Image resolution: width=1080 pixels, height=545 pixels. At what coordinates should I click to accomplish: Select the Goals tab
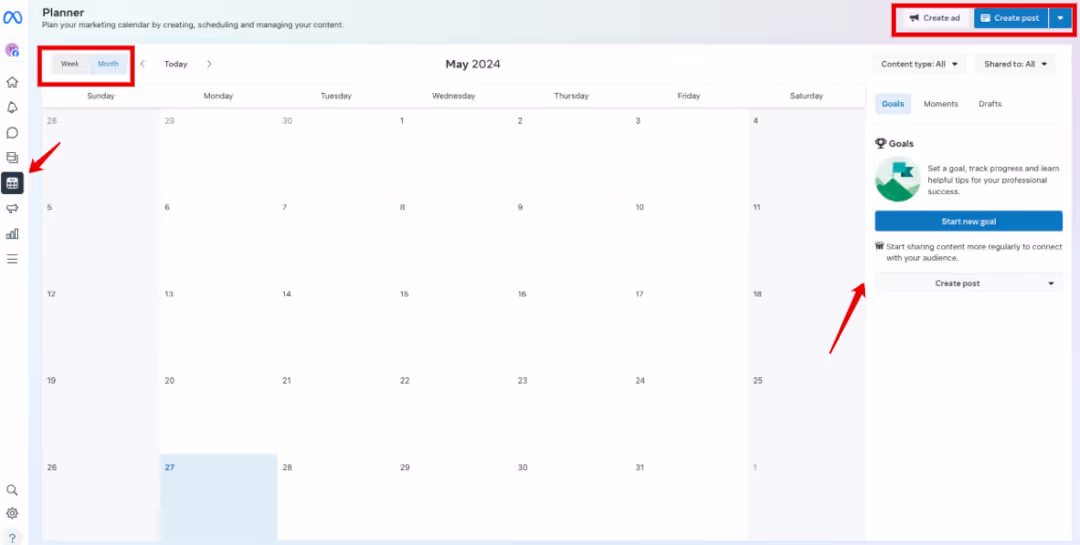[x=893, y=104]
